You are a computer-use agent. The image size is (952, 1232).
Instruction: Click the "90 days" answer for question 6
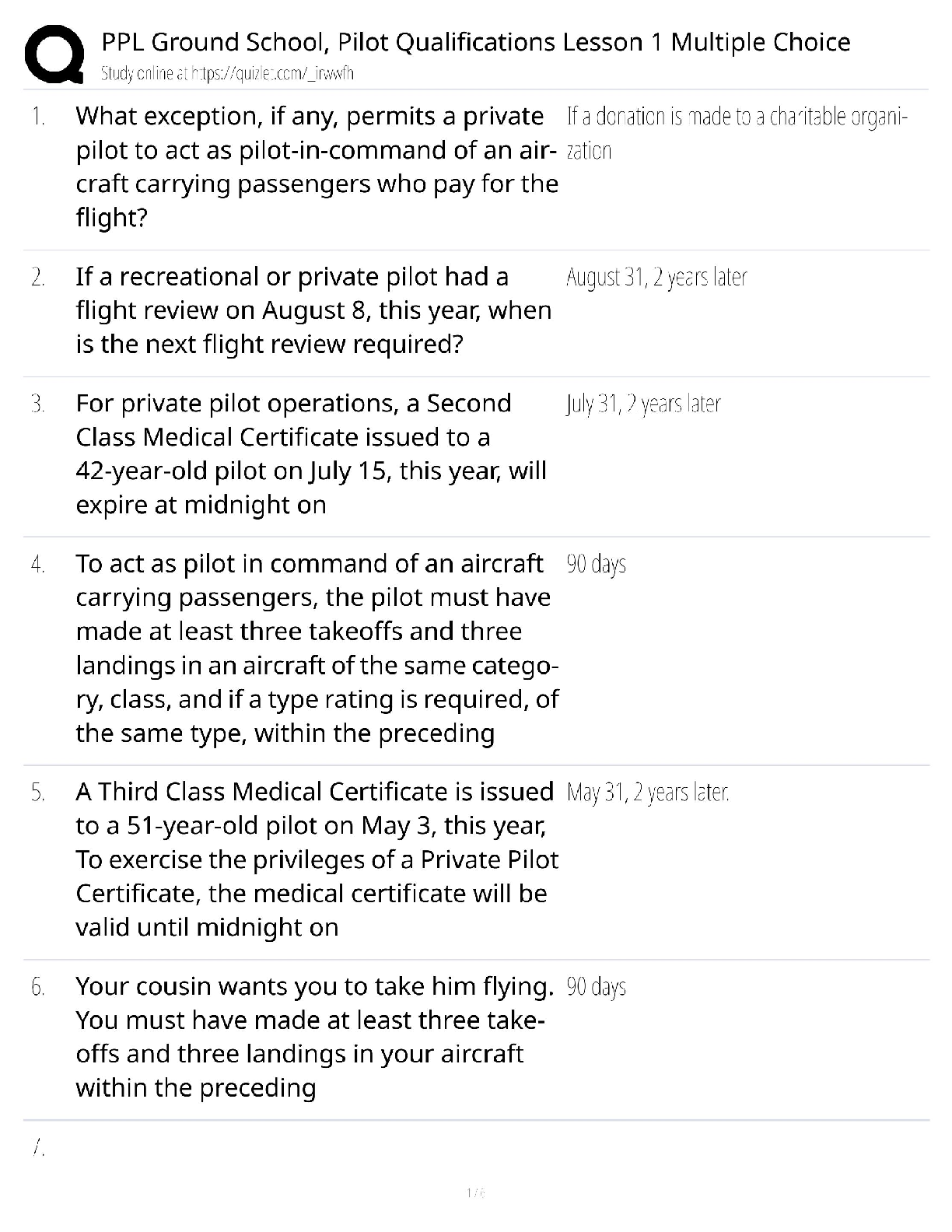click(x=597, y=987)
